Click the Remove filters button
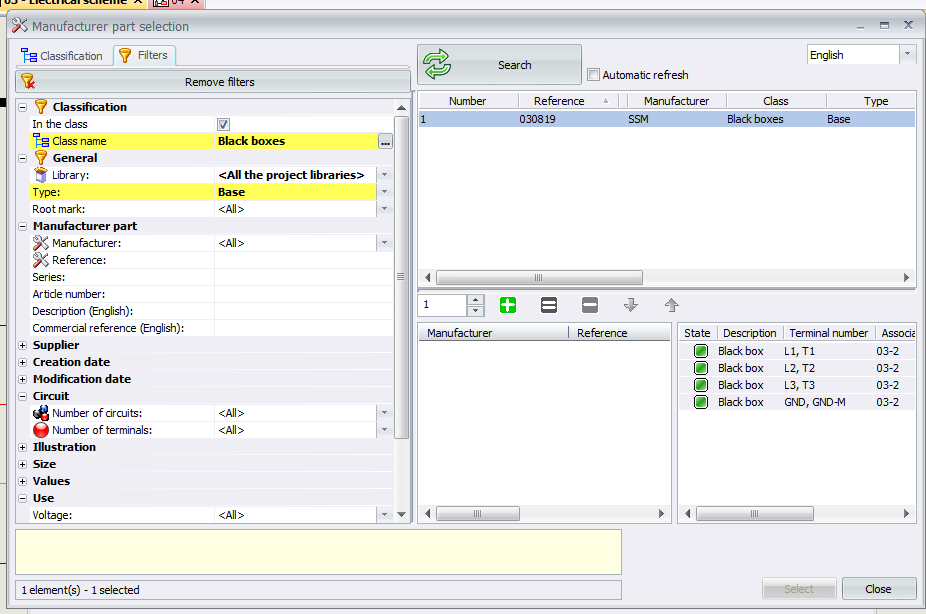This screenshot has width=926, height=614. tap(213, 82)
